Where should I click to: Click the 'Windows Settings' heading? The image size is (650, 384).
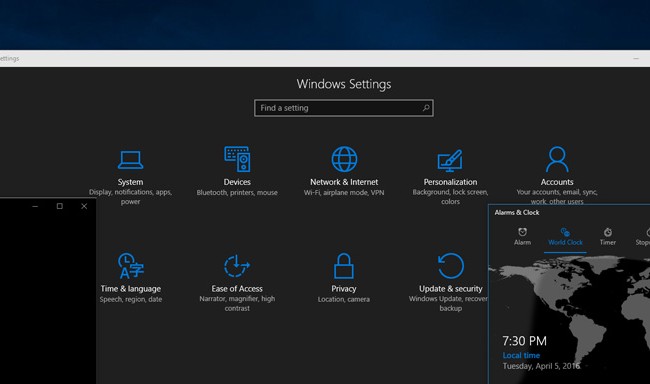click(x=344, y=84)
